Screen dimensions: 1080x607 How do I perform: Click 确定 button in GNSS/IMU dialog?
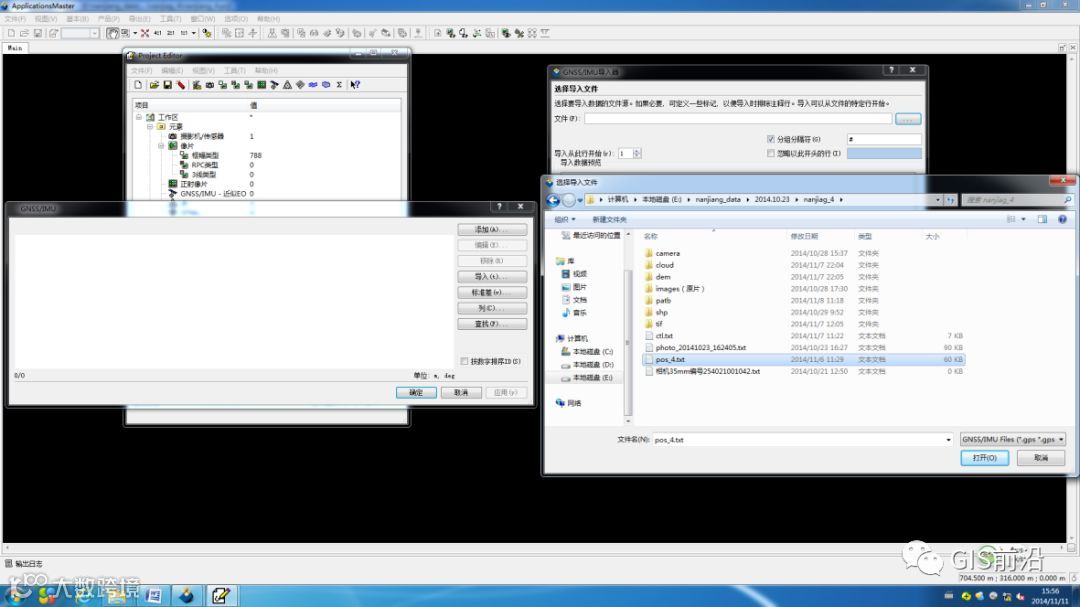[416, 392]
